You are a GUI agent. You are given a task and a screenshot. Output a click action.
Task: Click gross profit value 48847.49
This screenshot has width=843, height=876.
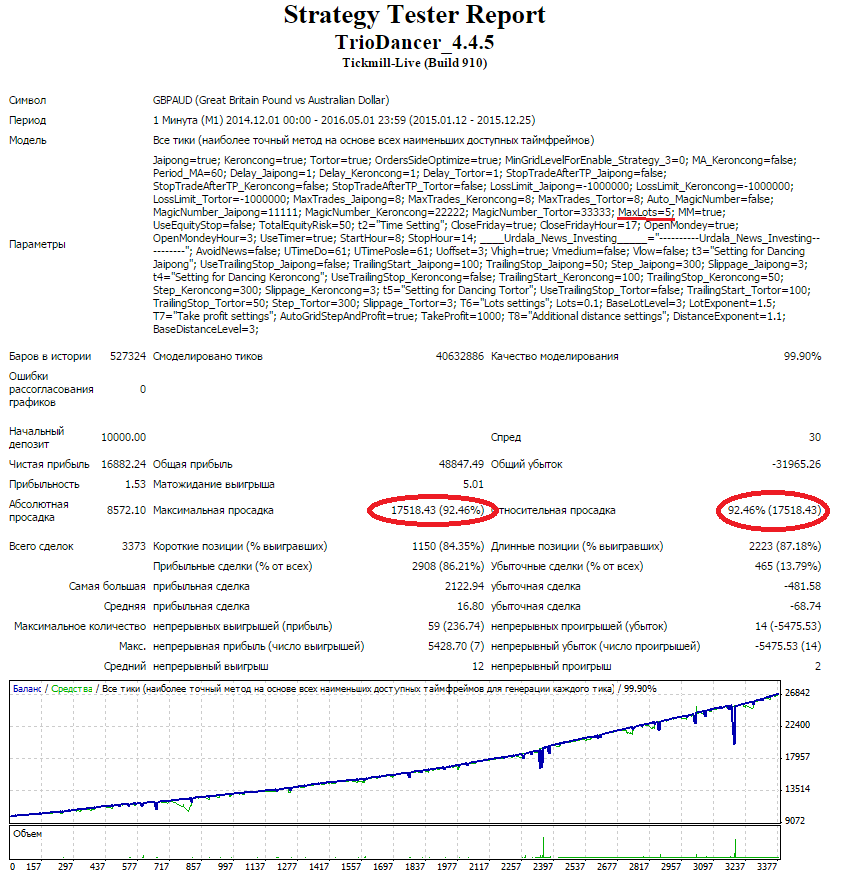click(461, 464)
